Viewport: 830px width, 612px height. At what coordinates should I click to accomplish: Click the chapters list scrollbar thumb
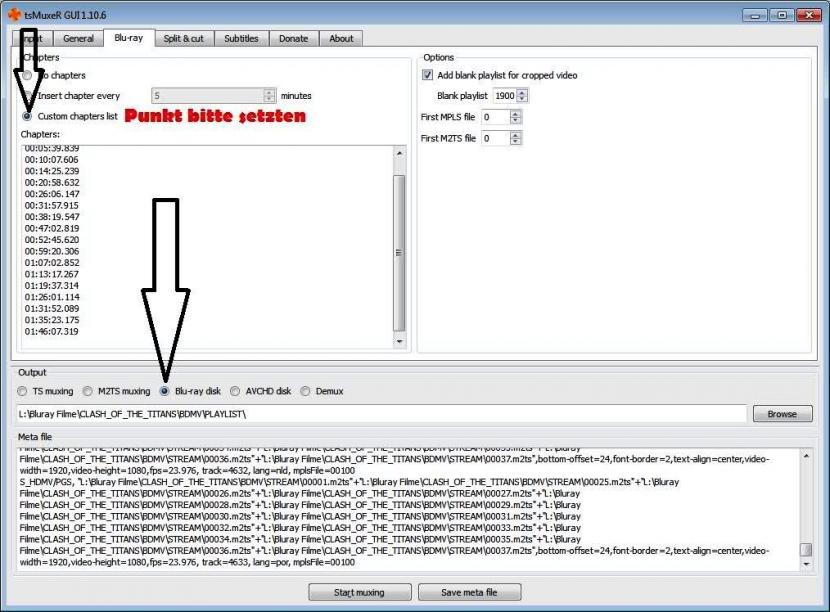click(399, 253)
